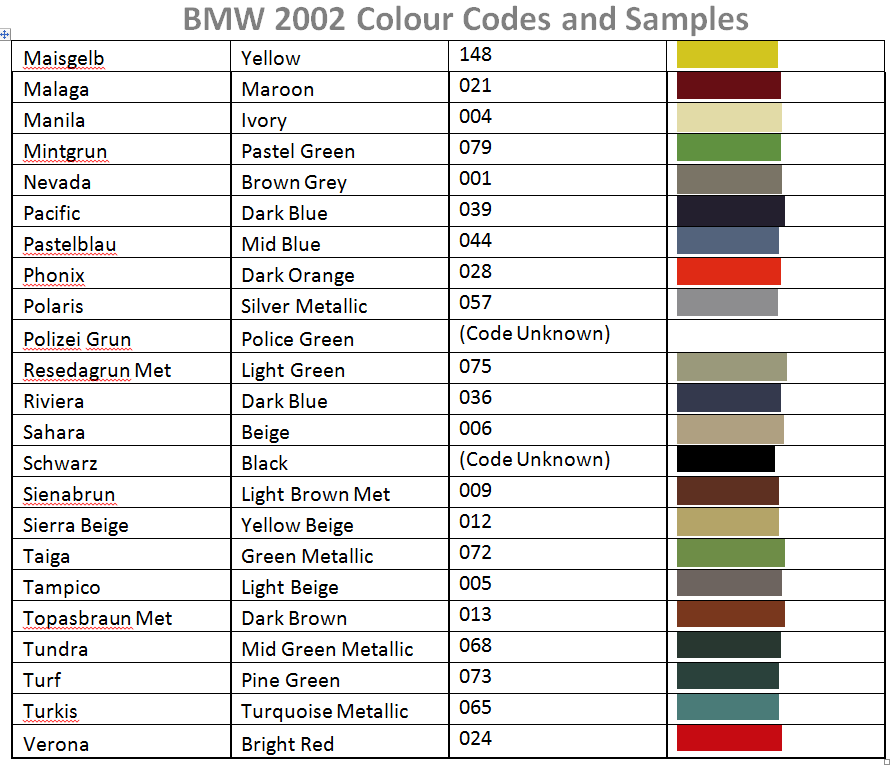Select colour code 057
The image size is (896, 768).
[475, 302]
